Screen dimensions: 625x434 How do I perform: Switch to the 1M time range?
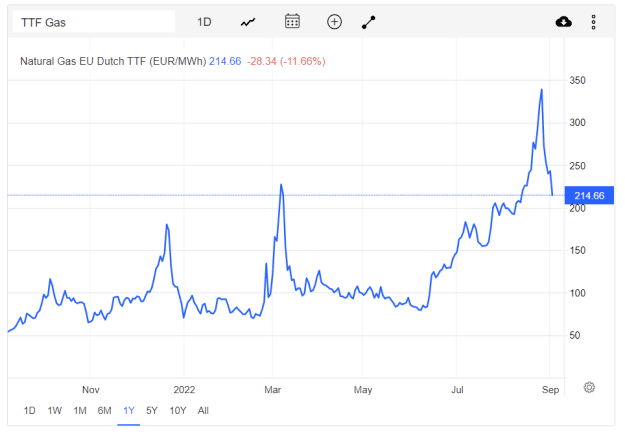[x=80, y=410]
